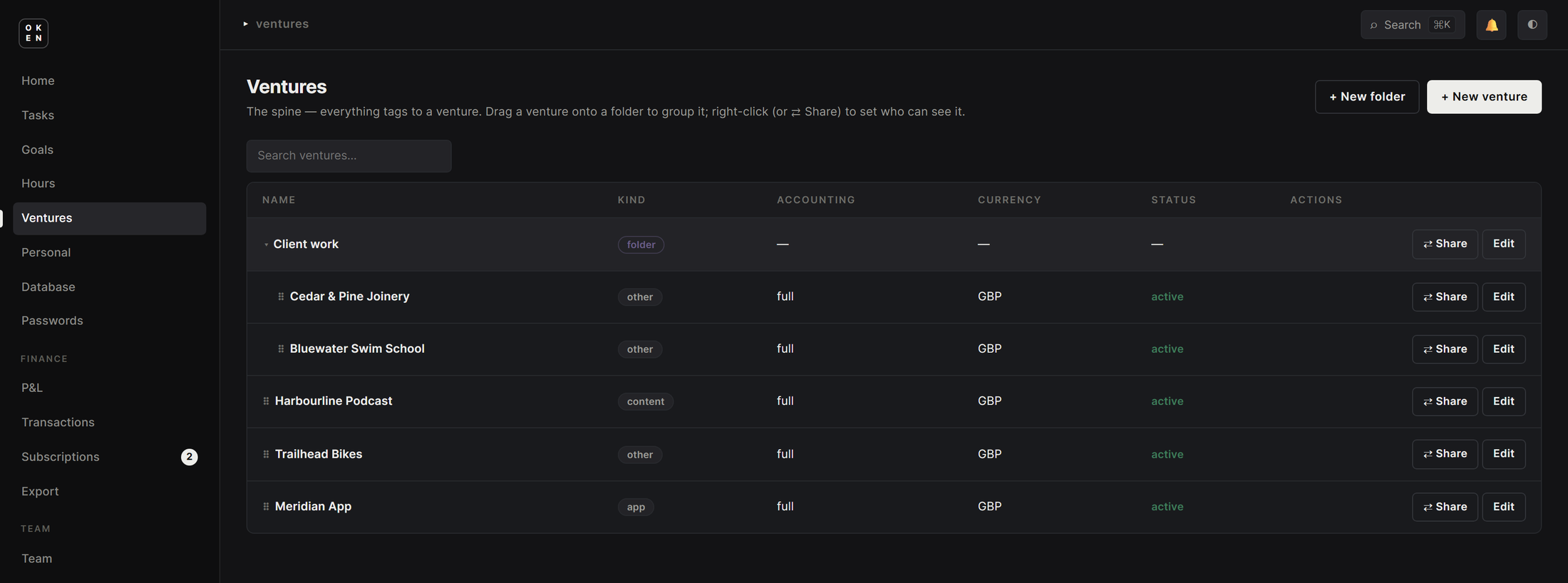Open the Team page in the sidebar
This screenshot has width=1568, height=583.
click(x=110, y=558)
